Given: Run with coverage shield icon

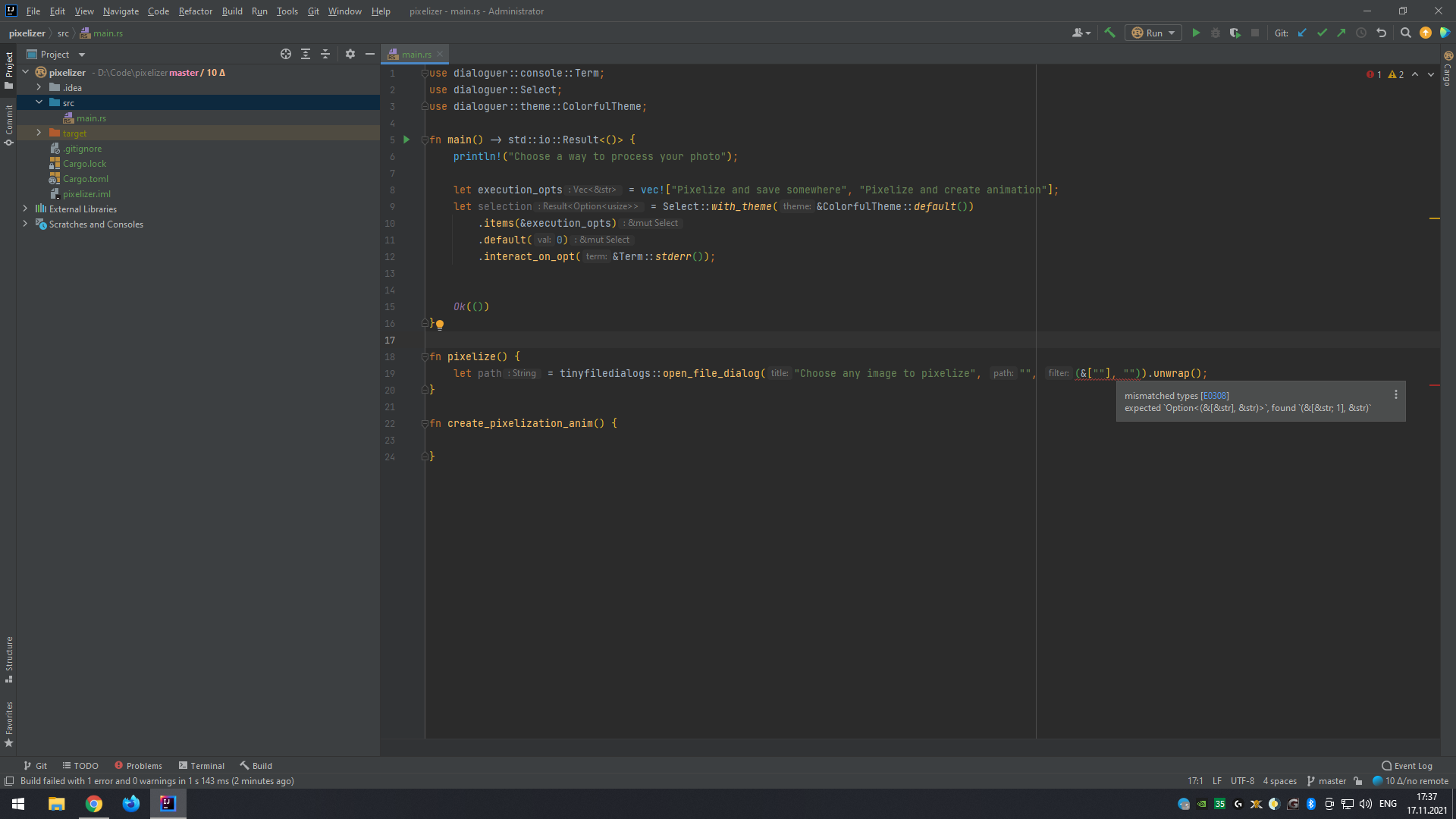Looking at the screenshot, I should click(1235, 33).
